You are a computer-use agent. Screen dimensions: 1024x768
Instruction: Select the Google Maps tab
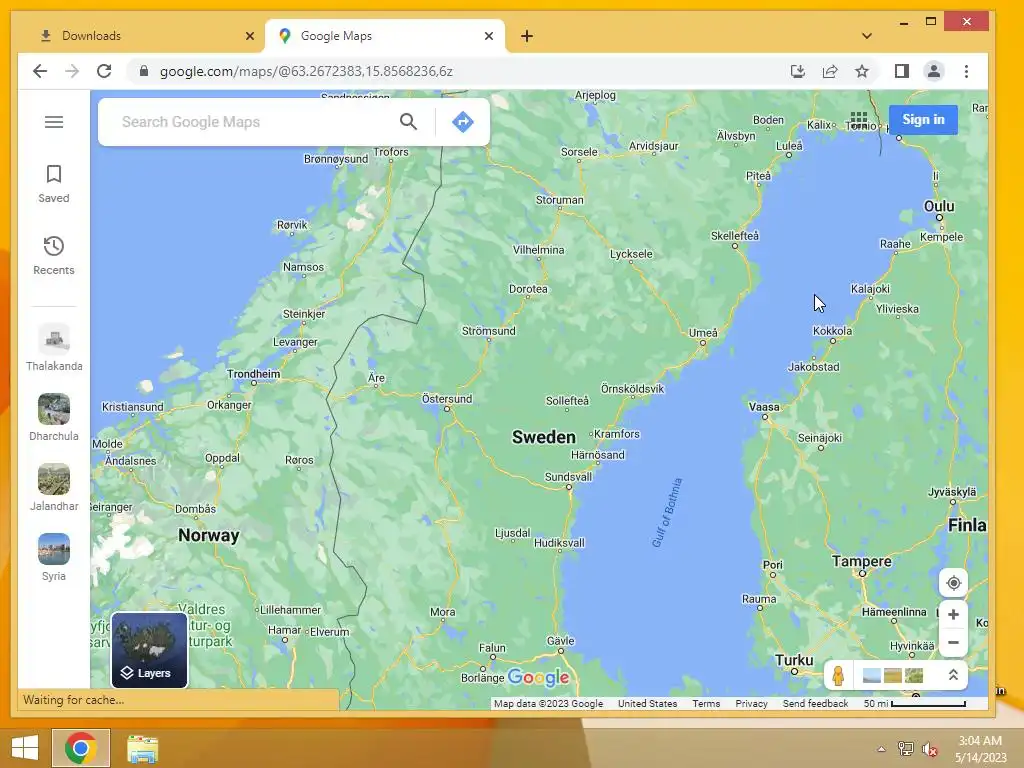point(385,36)
